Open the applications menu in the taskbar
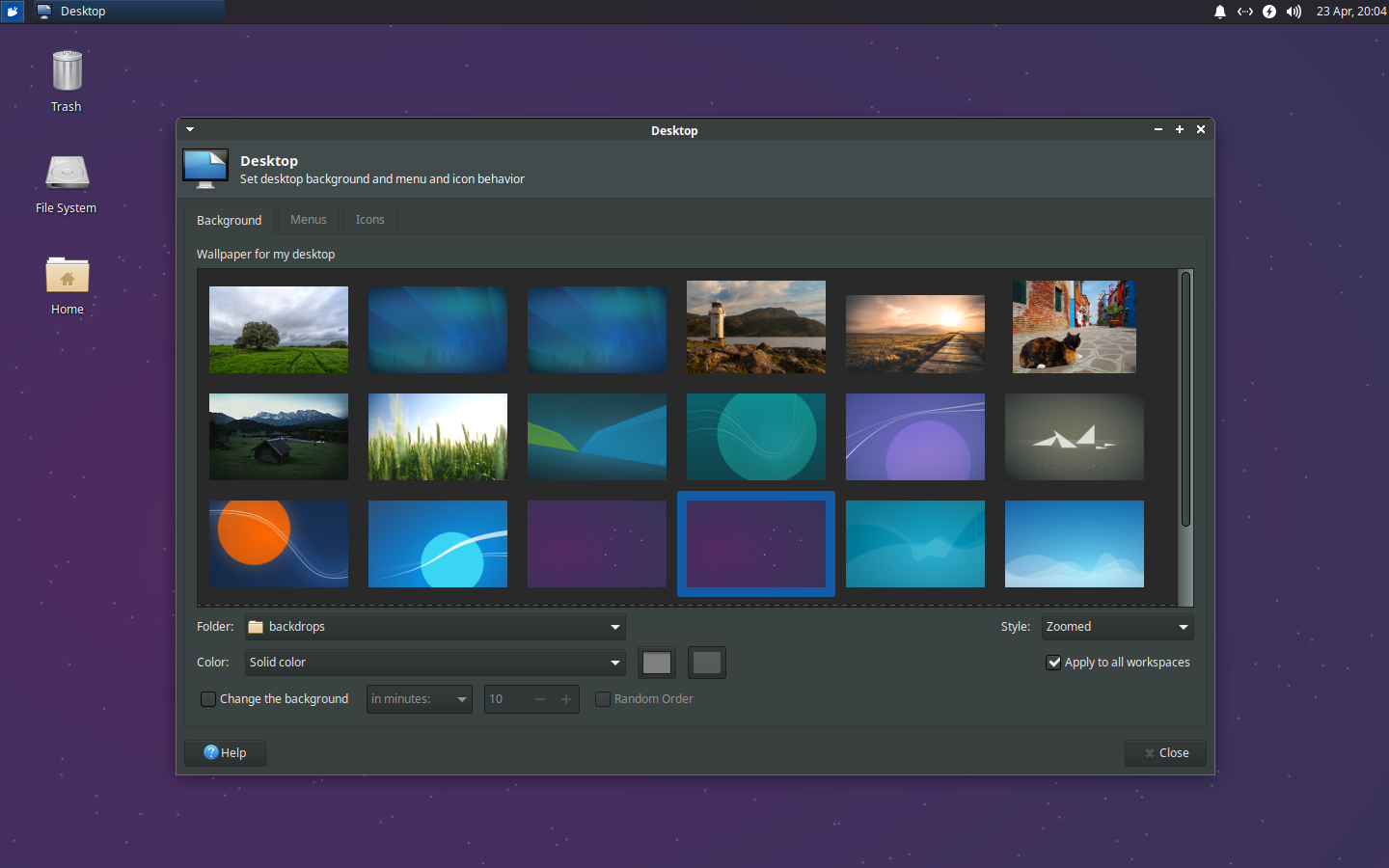1389x868 pixels. (x=12, y=12)
